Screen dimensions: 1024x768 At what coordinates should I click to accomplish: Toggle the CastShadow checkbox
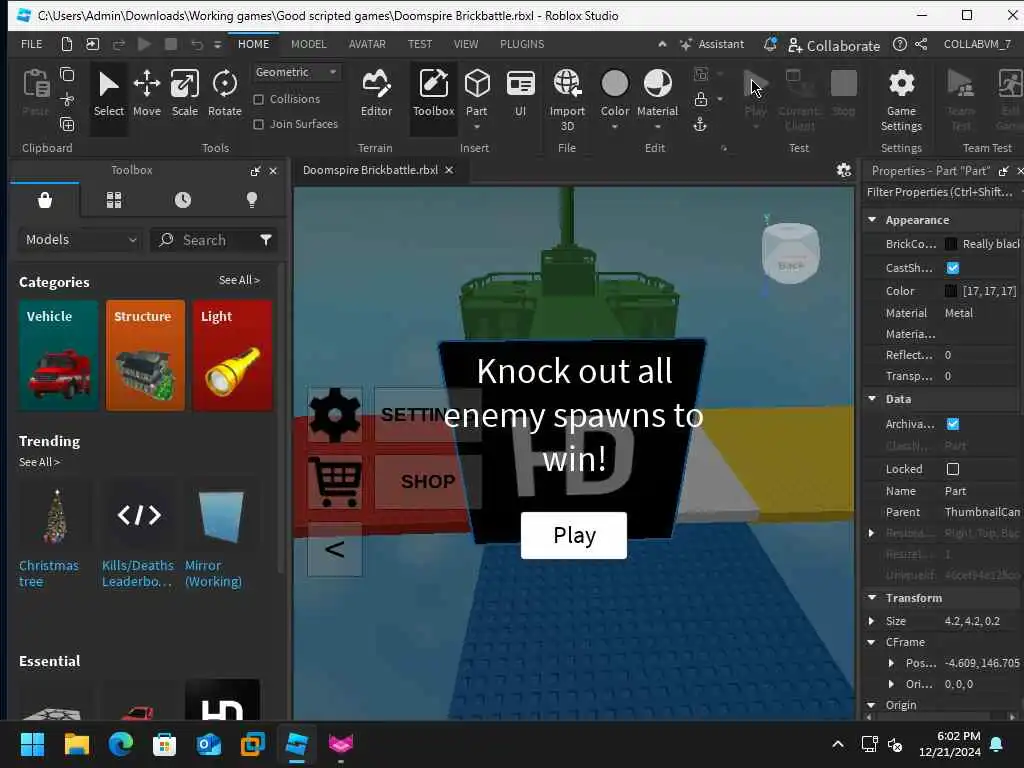point(953,268)
